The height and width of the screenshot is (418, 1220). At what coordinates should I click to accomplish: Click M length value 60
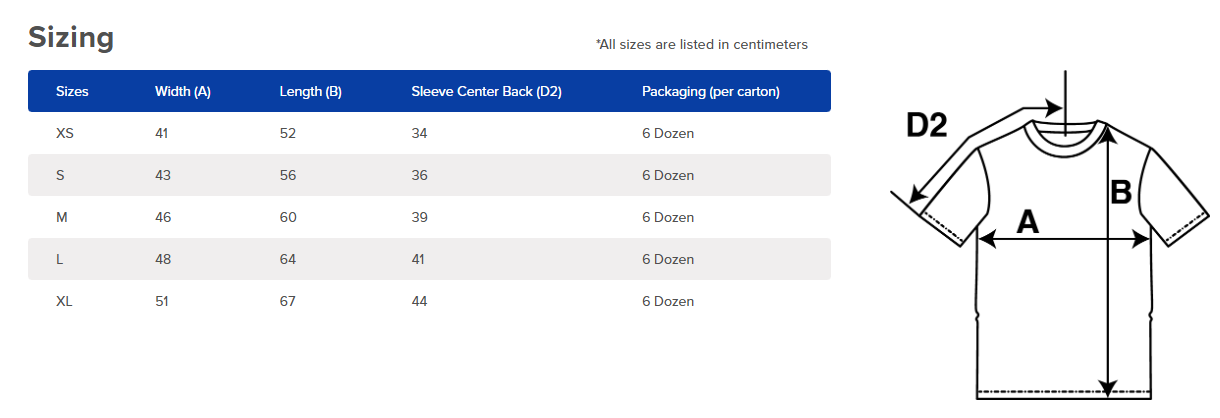click(x=288, y=217)
